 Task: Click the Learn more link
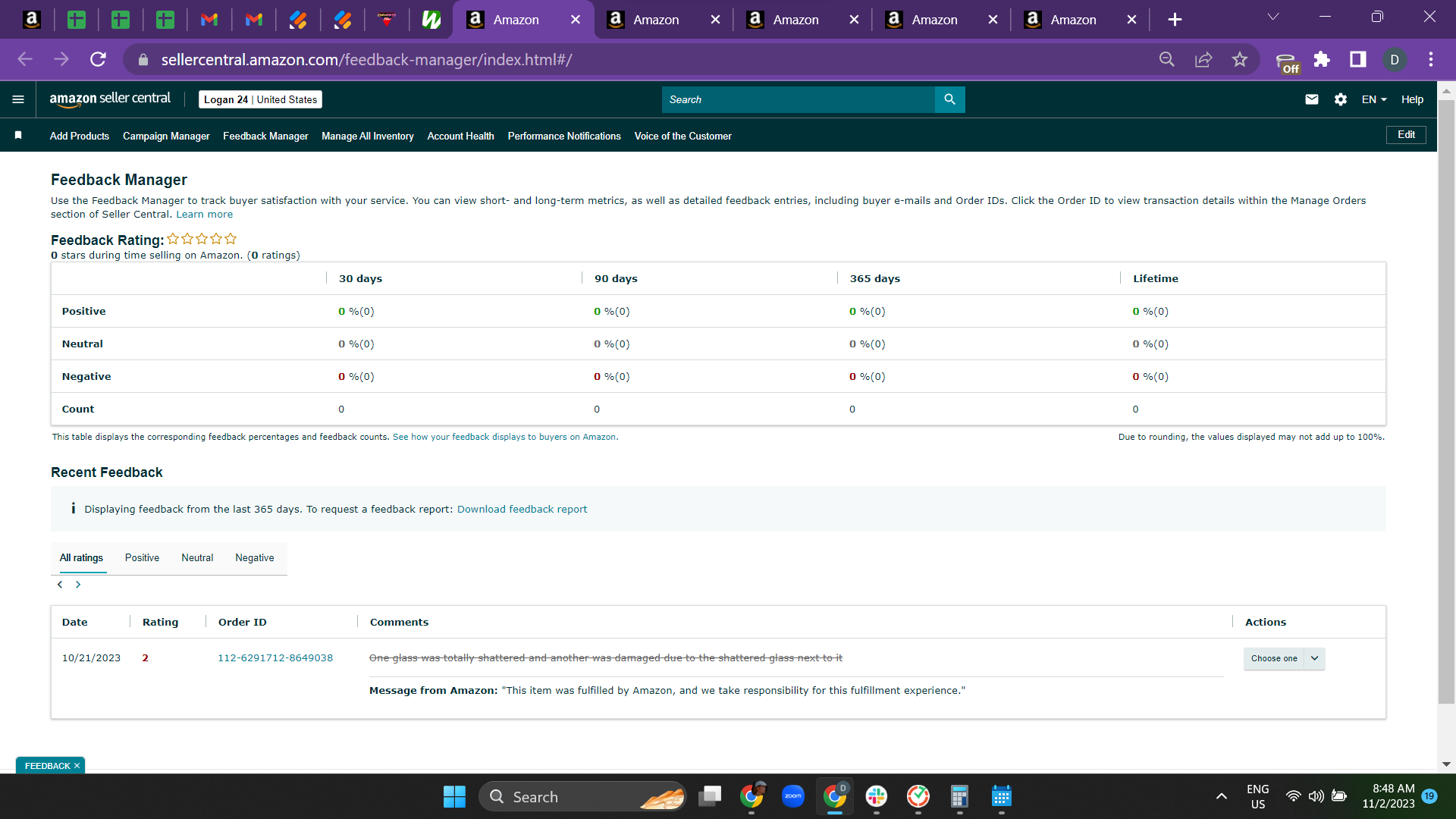[205, 215]
